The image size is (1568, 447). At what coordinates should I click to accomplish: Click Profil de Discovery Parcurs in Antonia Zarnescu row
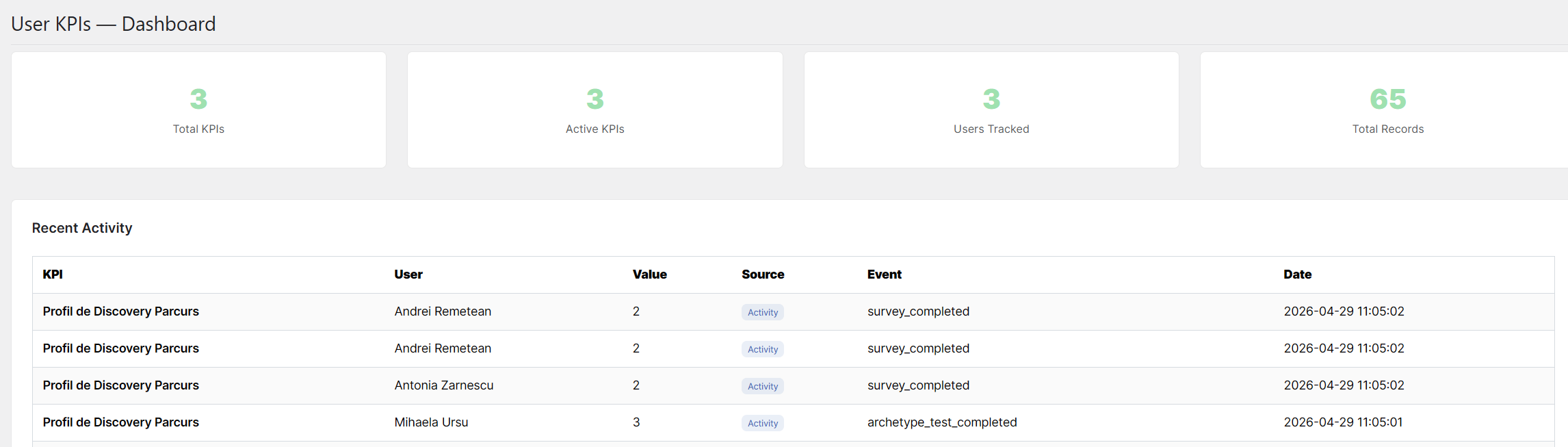(120, 385)
